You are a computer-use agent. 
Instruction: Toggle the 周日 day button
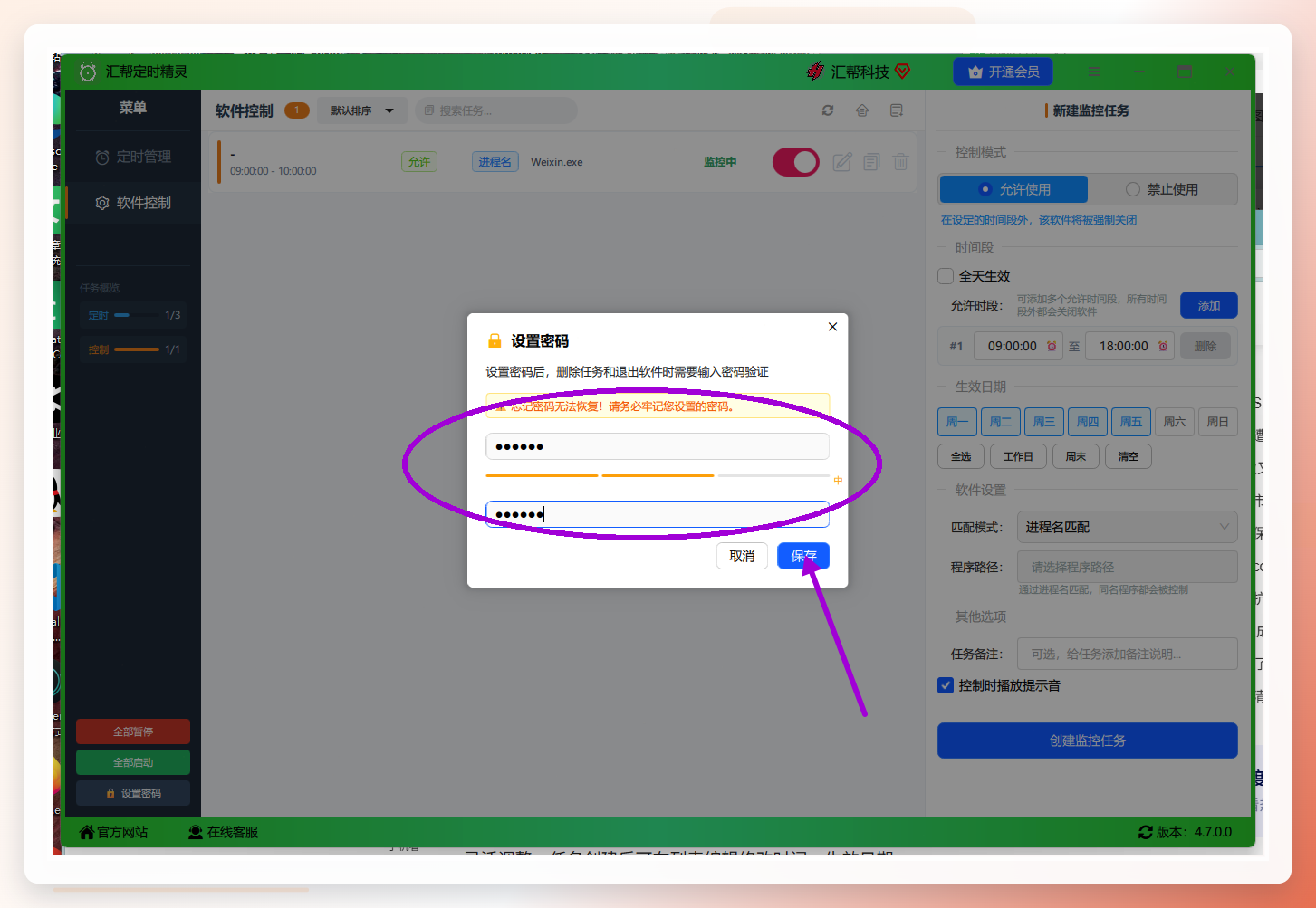coord(1218,422)
